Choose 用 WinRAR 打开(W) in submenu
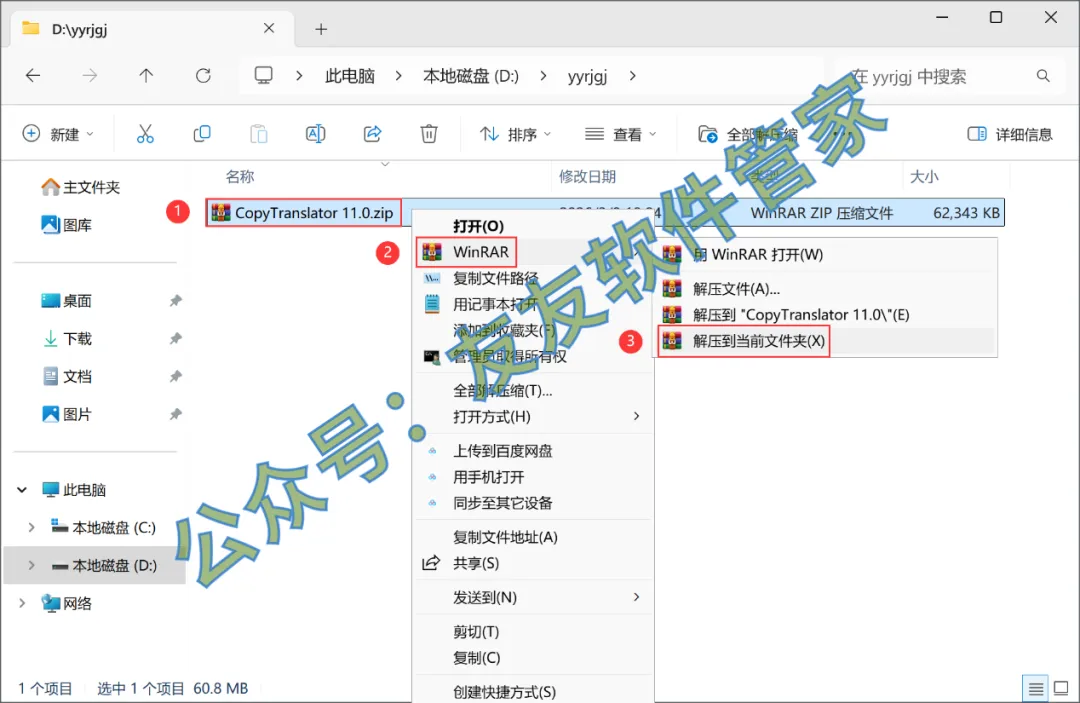 coord(825,254)
